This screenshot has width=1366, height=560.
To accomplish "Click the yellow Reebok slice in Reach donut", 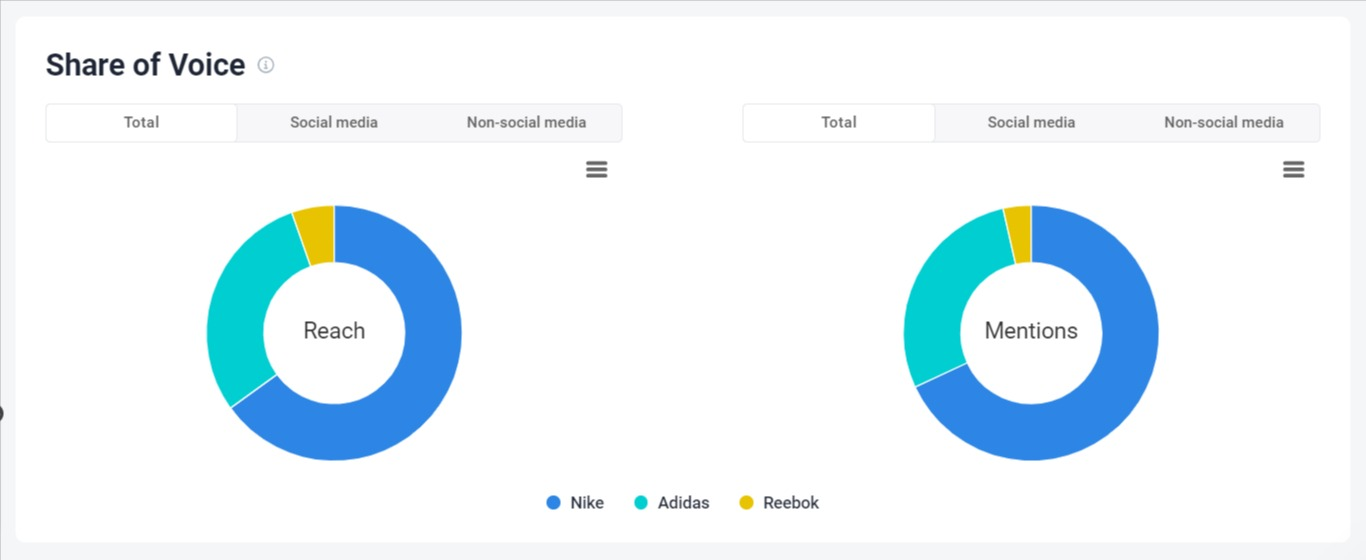I will [316, 236].
